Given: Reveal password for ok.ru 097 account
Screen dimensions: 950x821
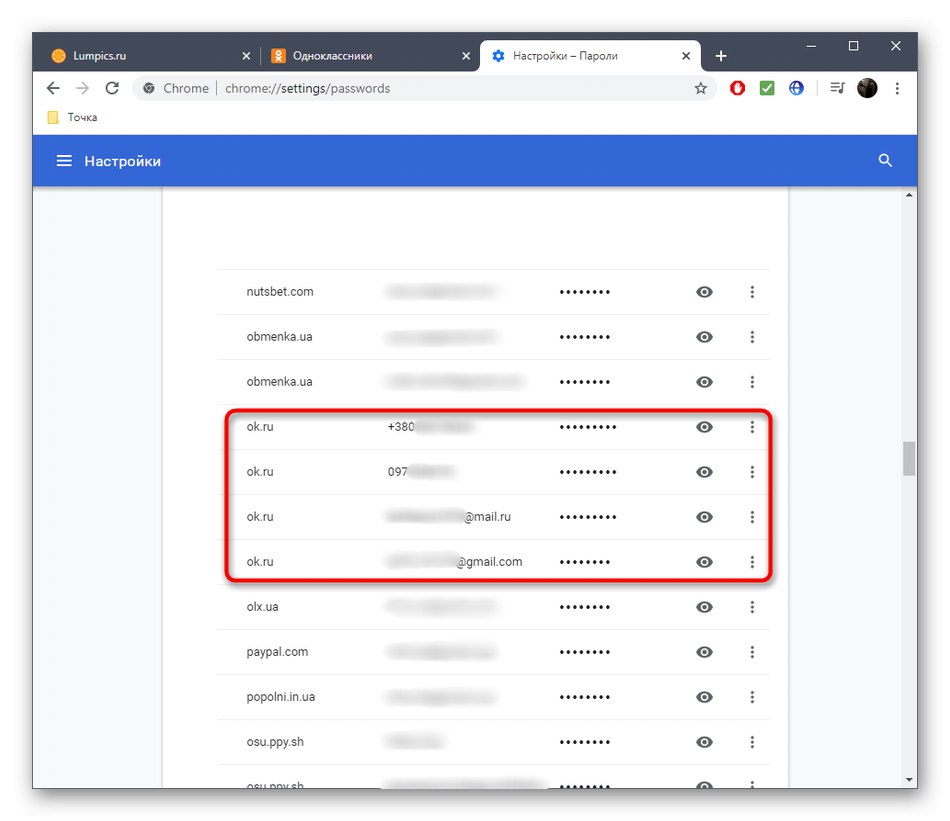Looking at the screenshot, I should tap(704, 472).
